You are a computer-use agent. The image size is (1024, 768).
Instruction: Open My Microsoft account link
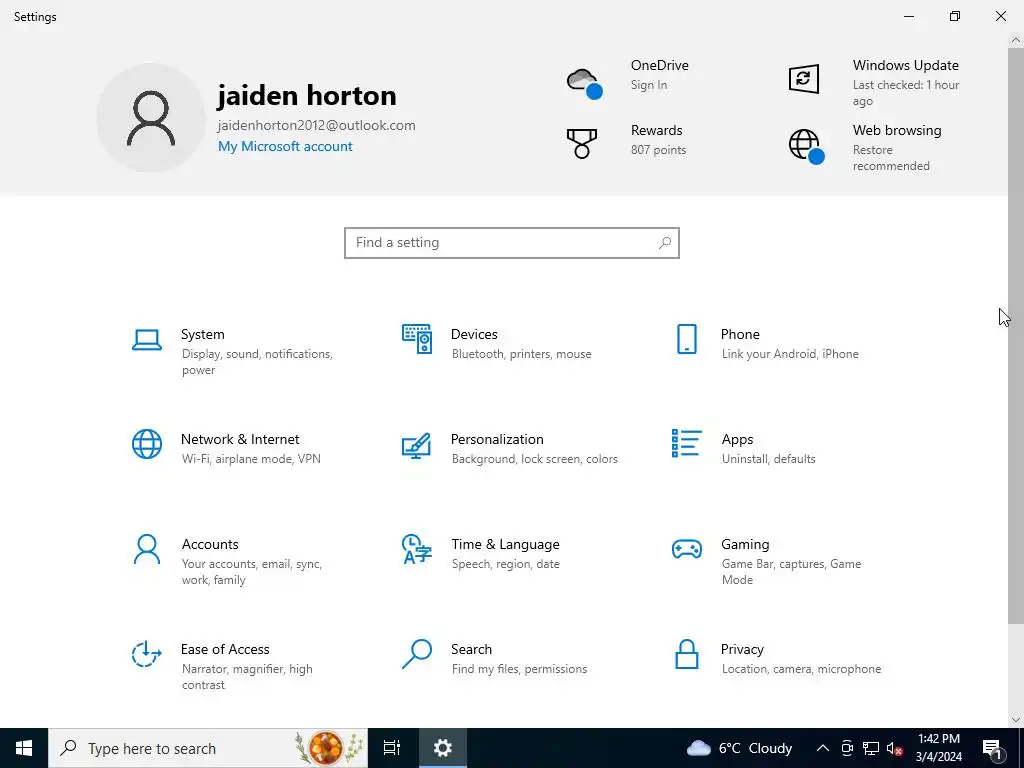click(285, 146)
